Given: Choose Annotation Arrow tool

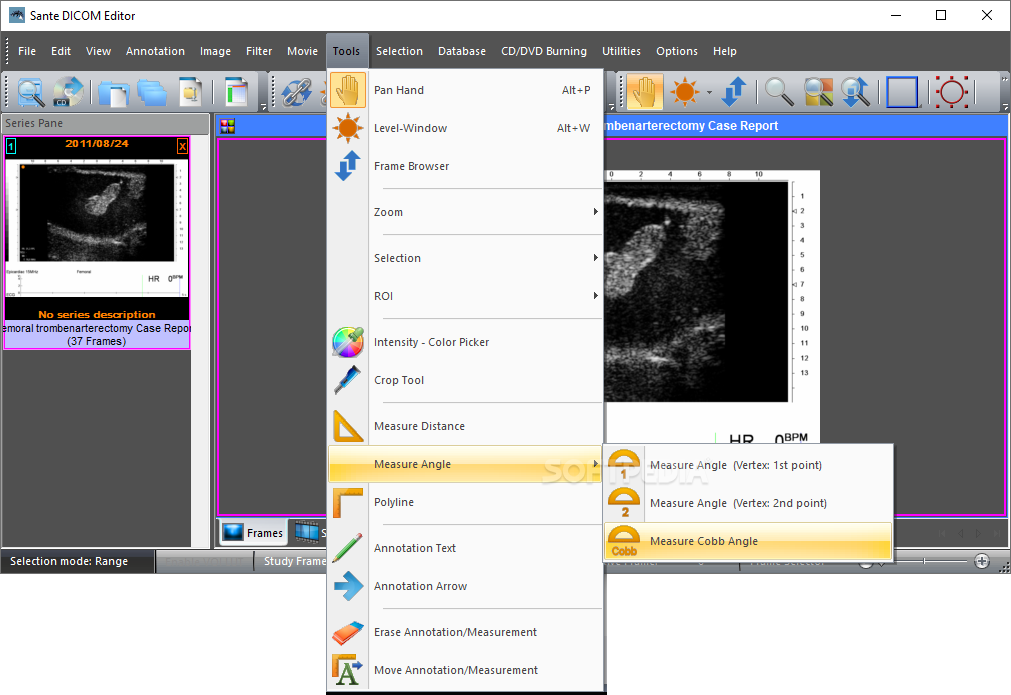Looking at the screenshot, I should click(466, 586).
